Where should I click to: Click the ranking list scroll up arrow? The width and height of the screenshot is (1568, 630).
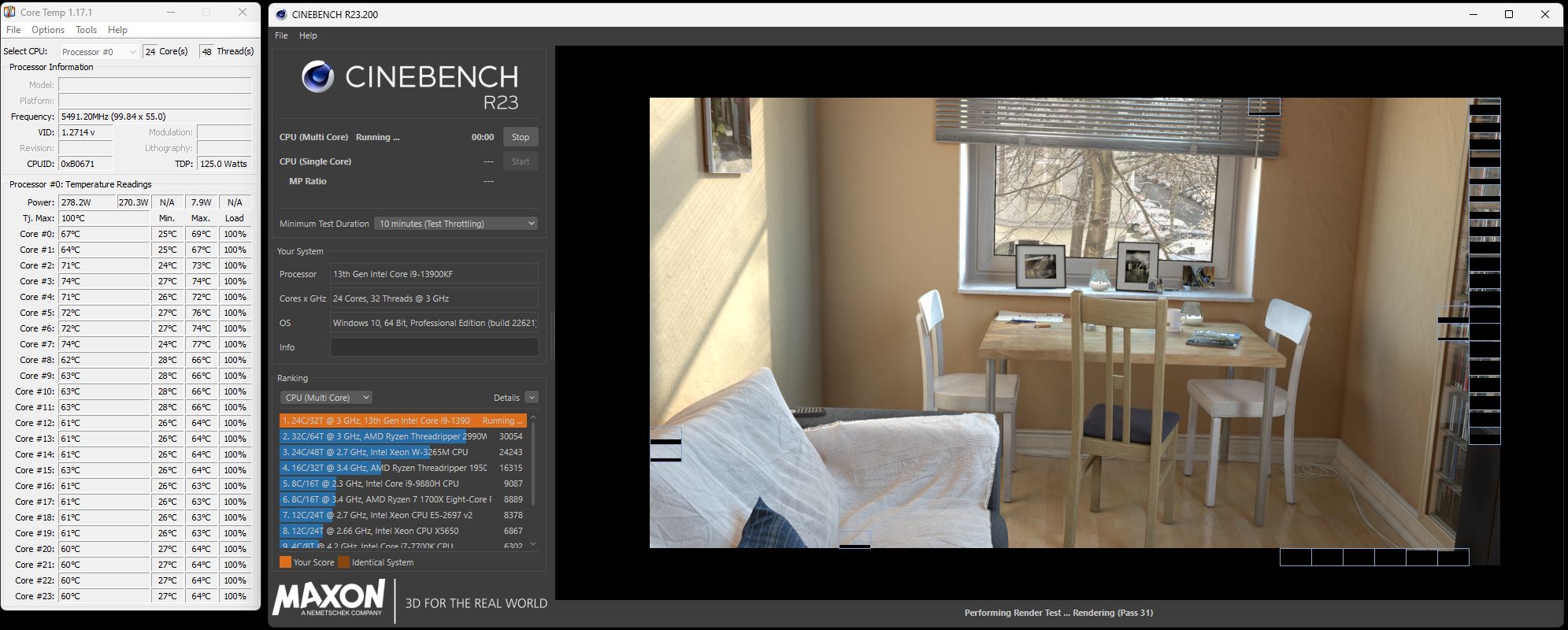(x=533, y=417)
